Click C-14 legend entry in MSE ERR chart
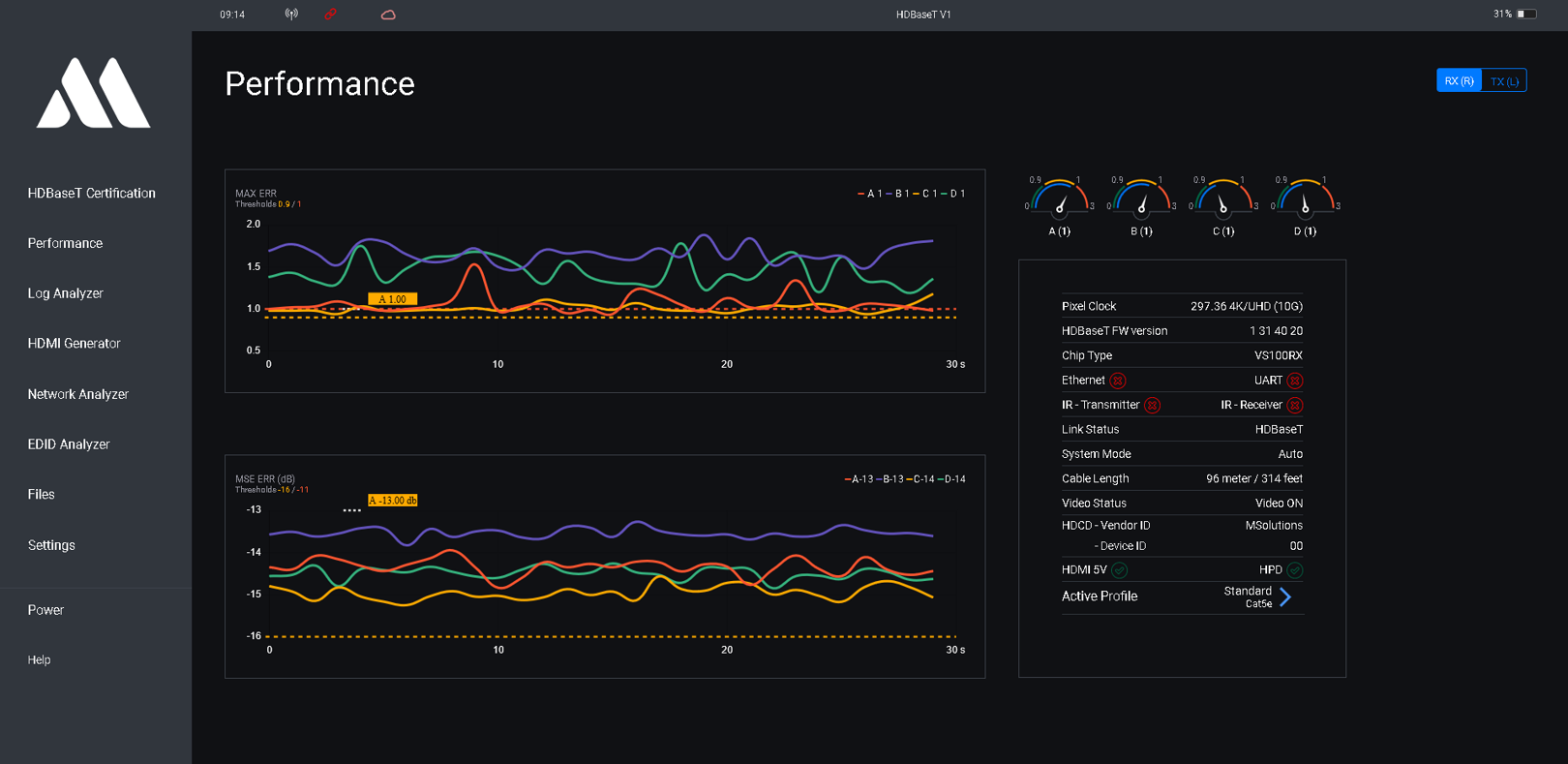1568x764 pixels. 921,479
